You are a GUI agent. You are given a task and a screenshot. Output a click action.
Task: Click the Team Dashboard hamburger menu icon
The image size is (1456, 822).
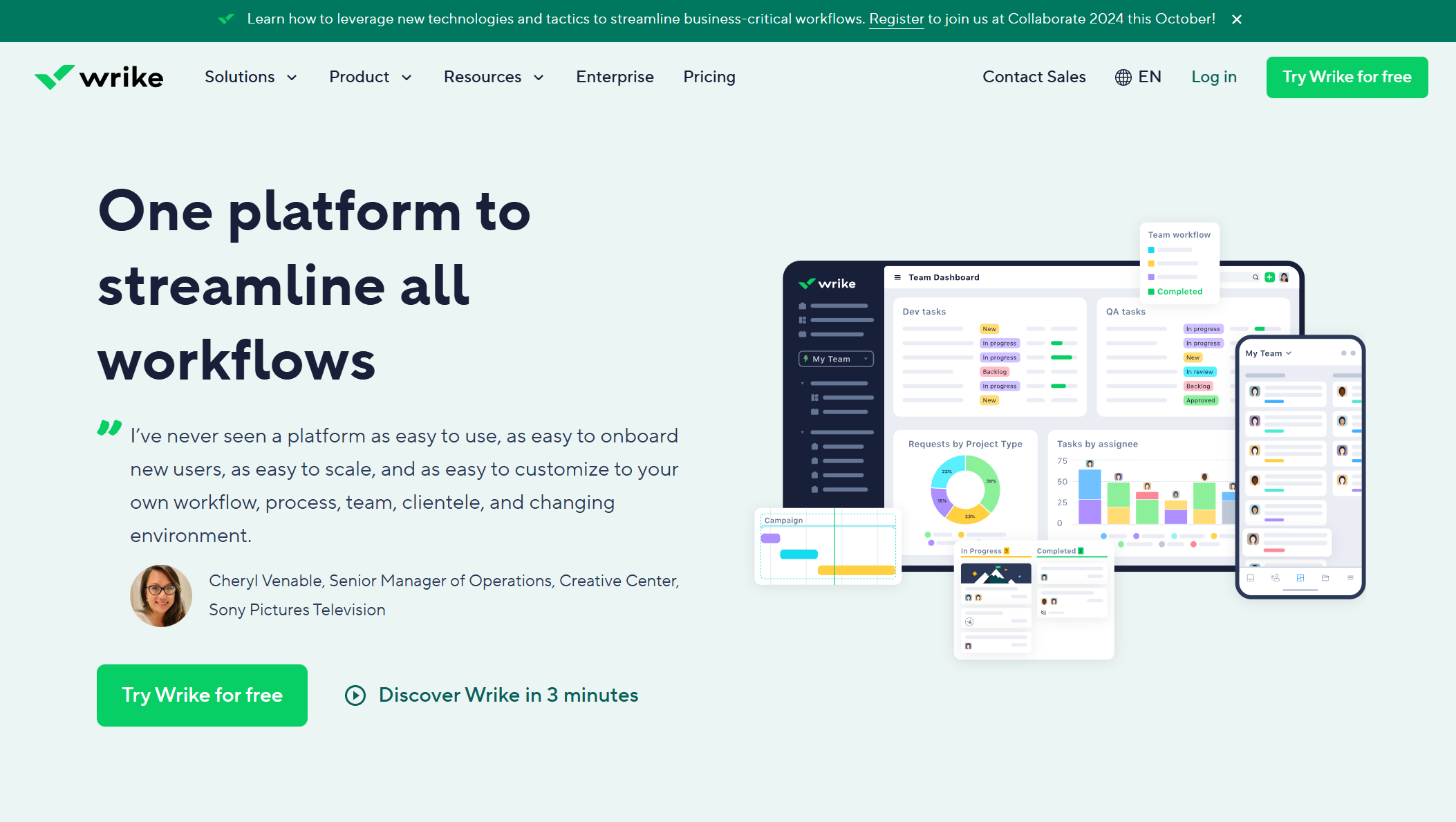coord(897,277)
